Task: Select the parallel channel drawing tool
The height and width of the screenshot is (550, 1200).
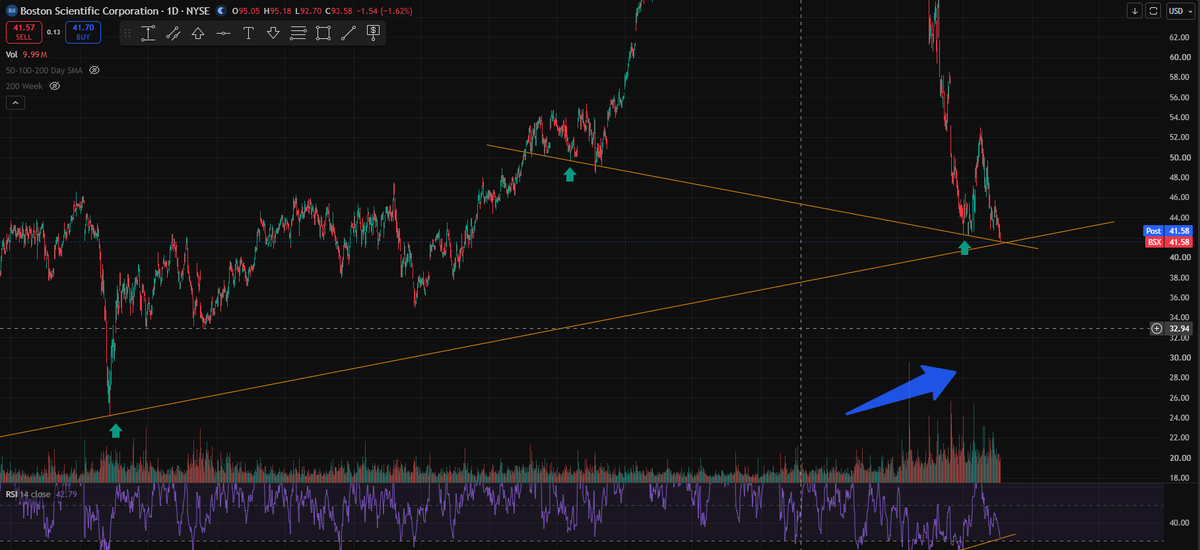Action: point(173,33)
